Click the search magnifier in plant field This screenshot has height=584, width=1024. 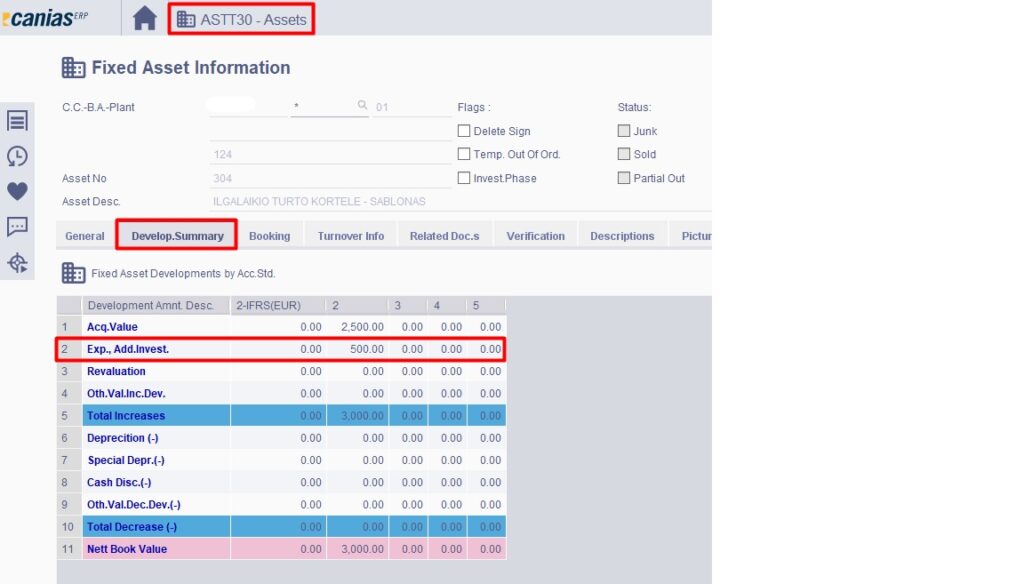tap(362, 106)
